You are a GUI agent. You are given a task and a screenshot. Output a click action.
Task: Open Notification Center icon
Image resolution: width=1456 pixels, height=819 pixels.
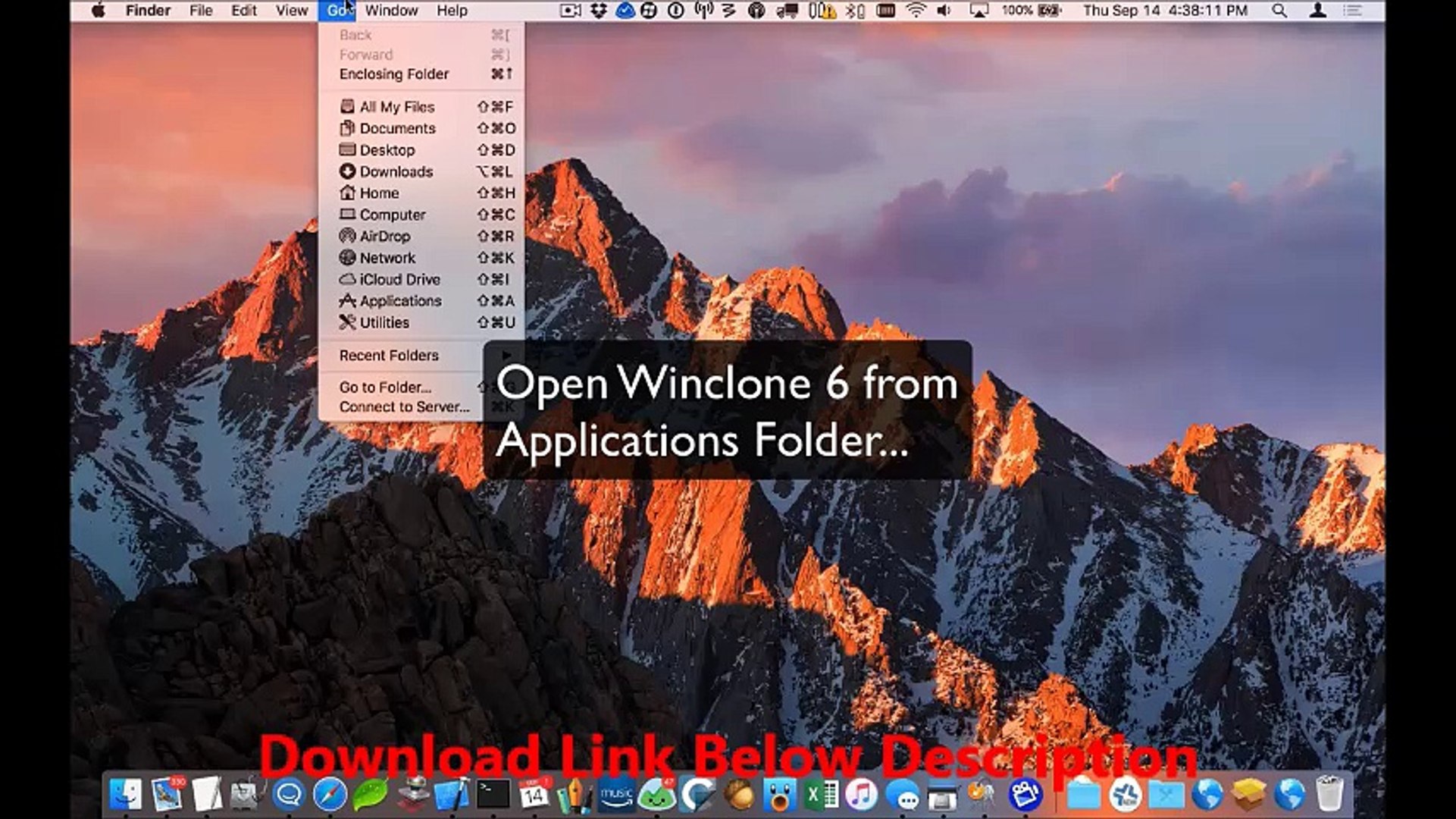[x=1353, y=11]
